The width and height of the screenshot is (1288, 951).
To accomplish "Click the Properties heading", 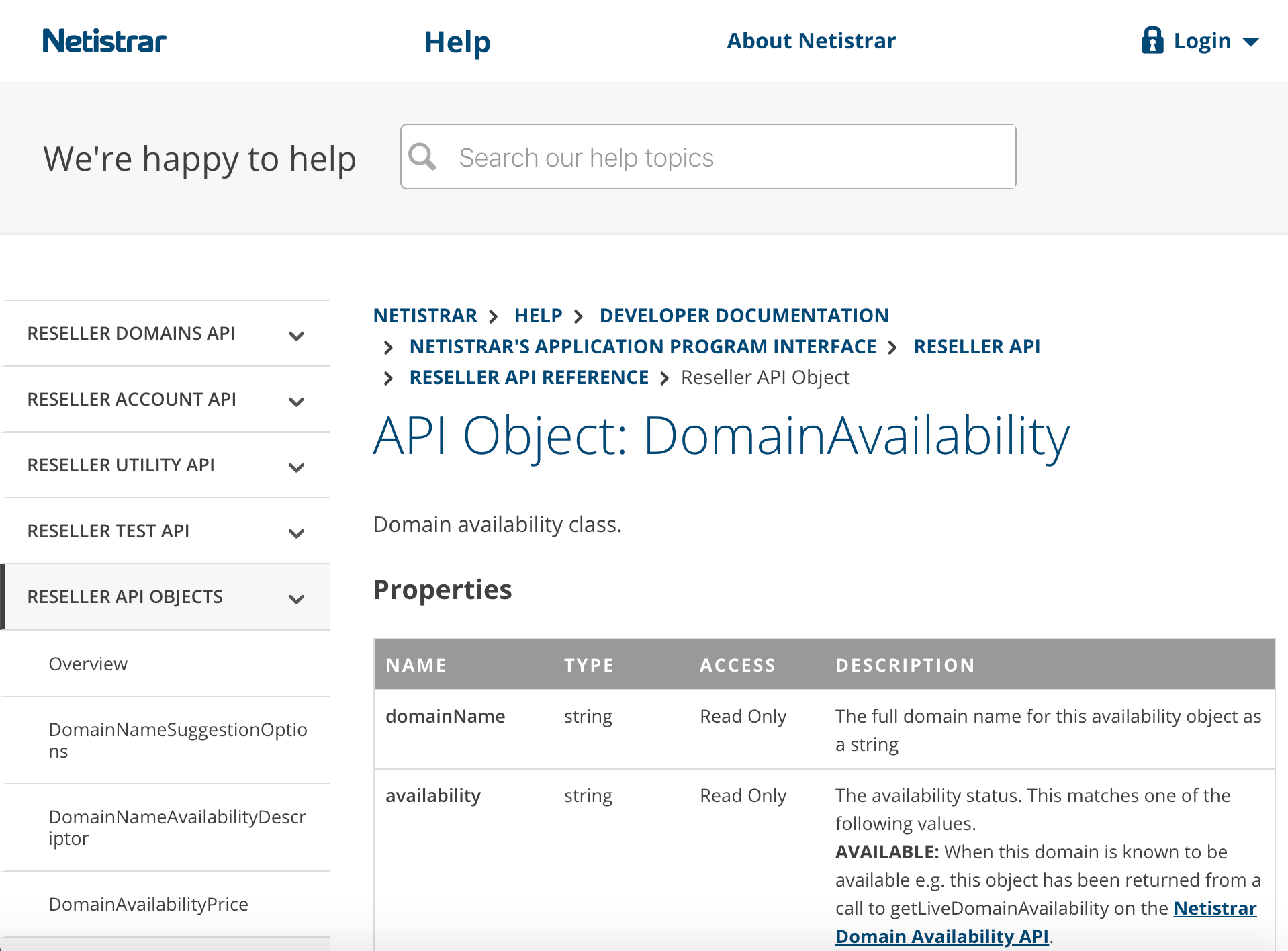I will coord(443,589).
